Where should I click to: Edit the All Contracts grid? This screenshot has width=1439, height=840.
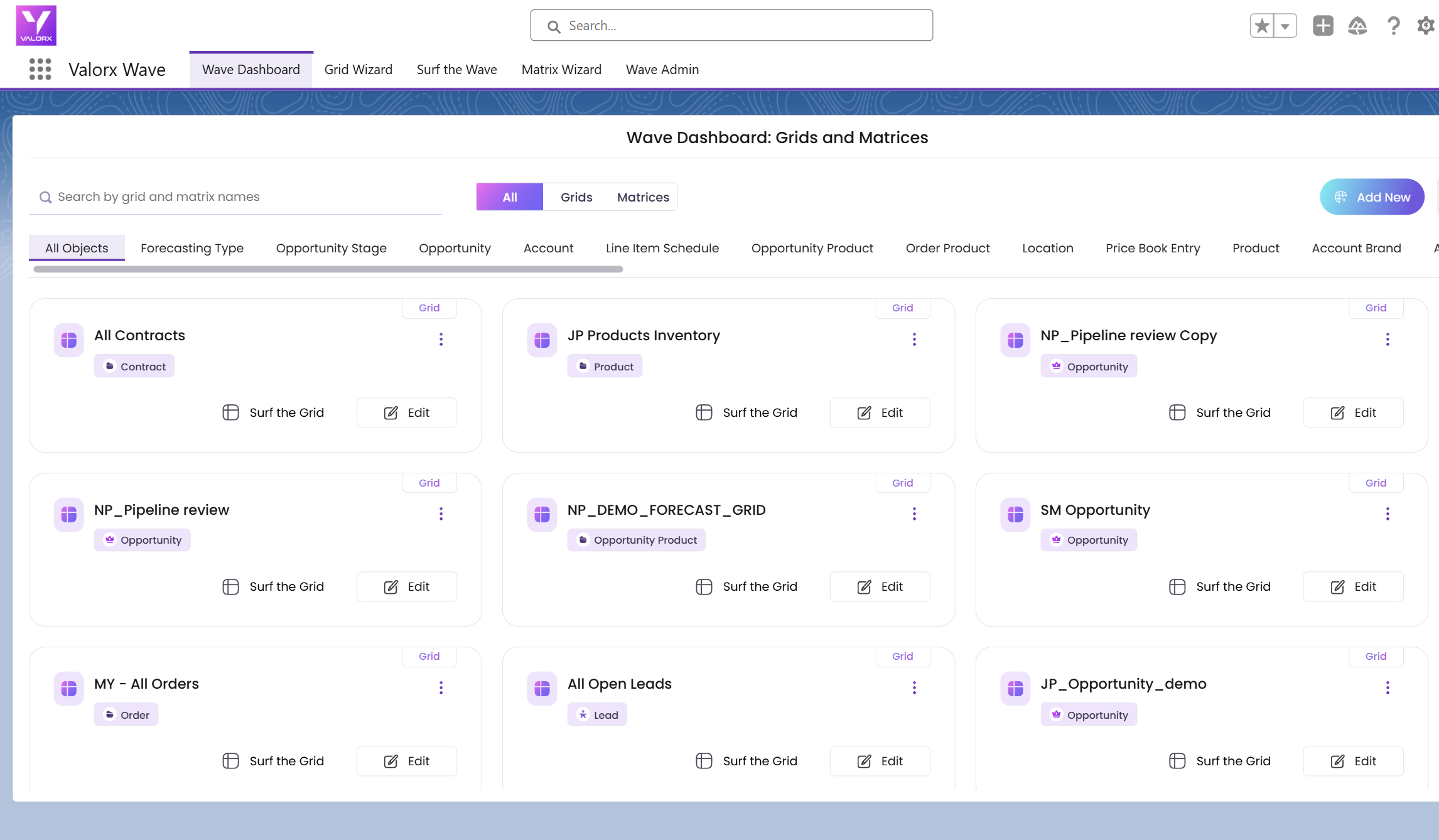point(407,412)
